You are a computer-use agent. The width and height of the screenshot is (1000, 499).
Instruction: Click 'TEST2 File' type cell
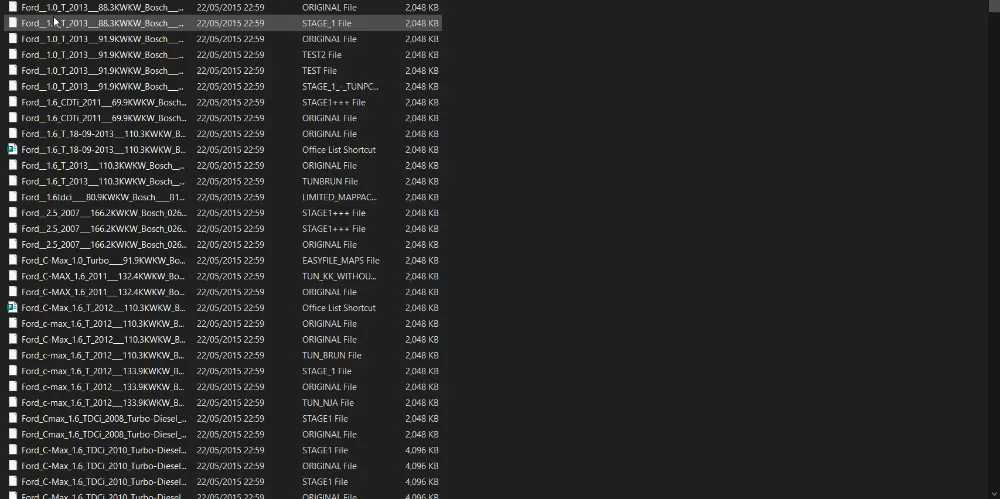click(x=321, y=55)
